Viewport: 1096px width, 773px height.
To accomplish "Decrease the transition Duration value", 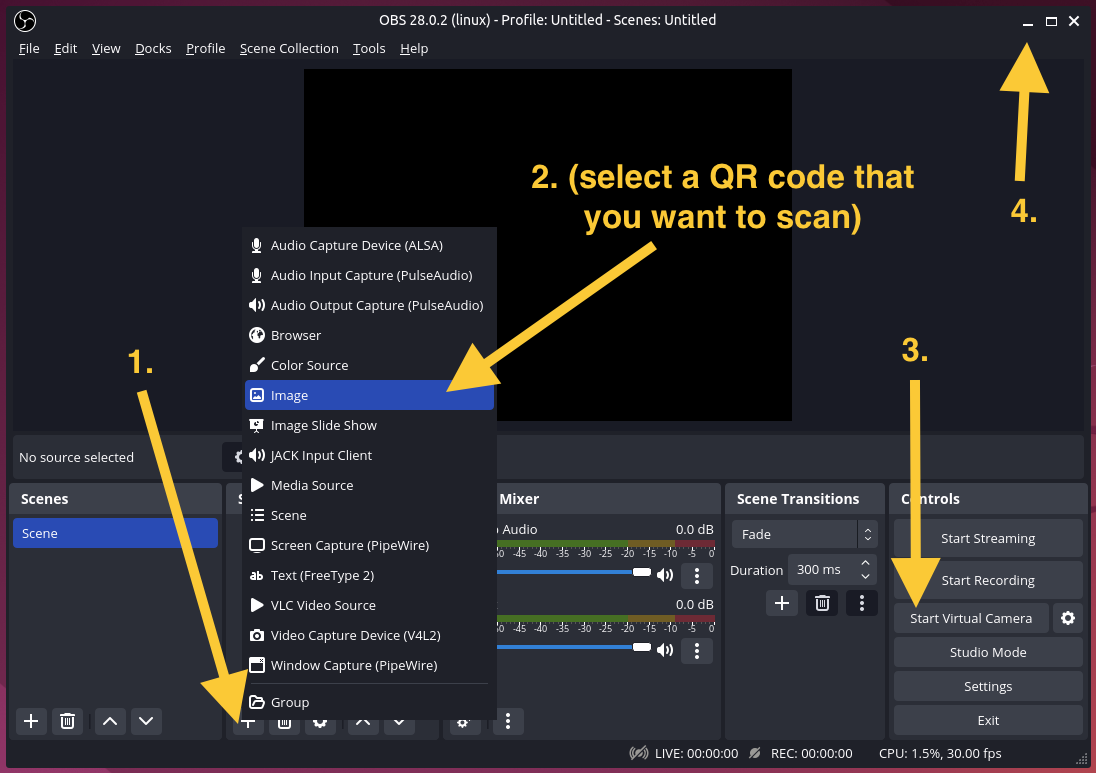I will point(865,577).
